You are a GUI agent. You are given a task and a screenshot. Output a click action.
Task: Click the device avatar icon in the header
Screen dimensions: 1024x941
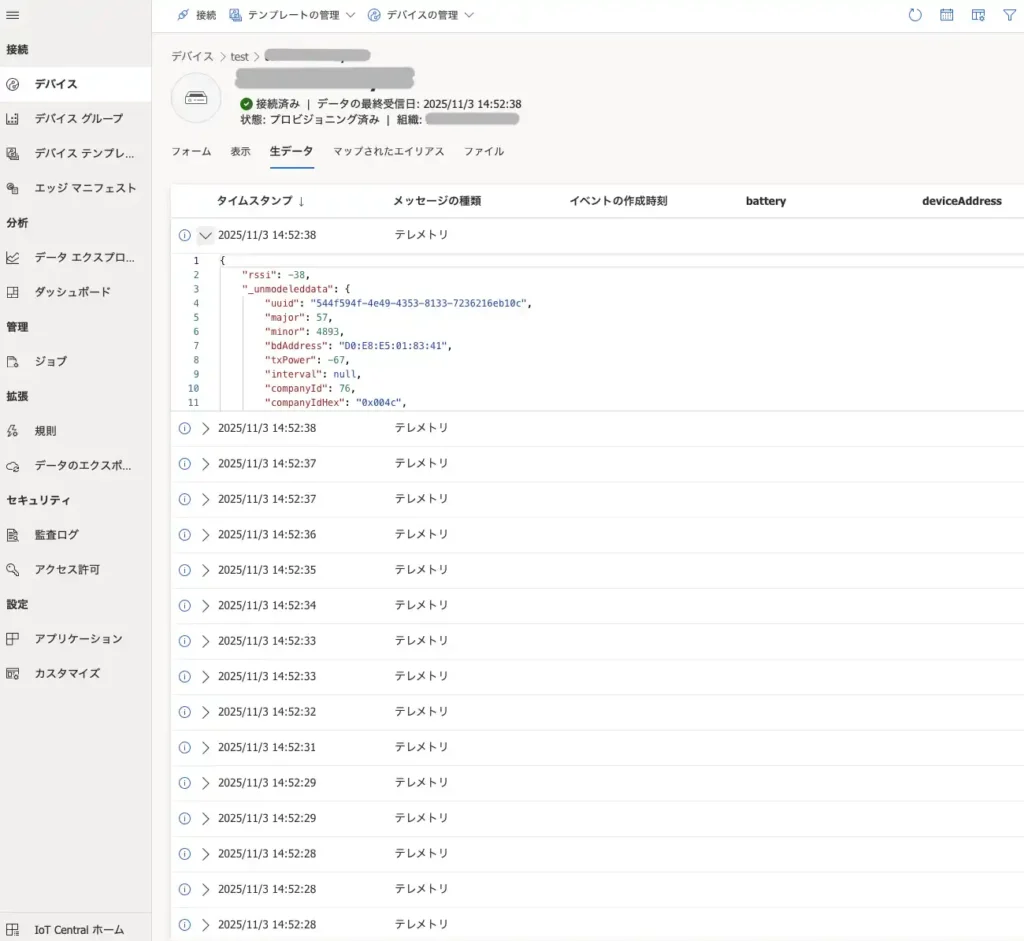tap(196, 98)
